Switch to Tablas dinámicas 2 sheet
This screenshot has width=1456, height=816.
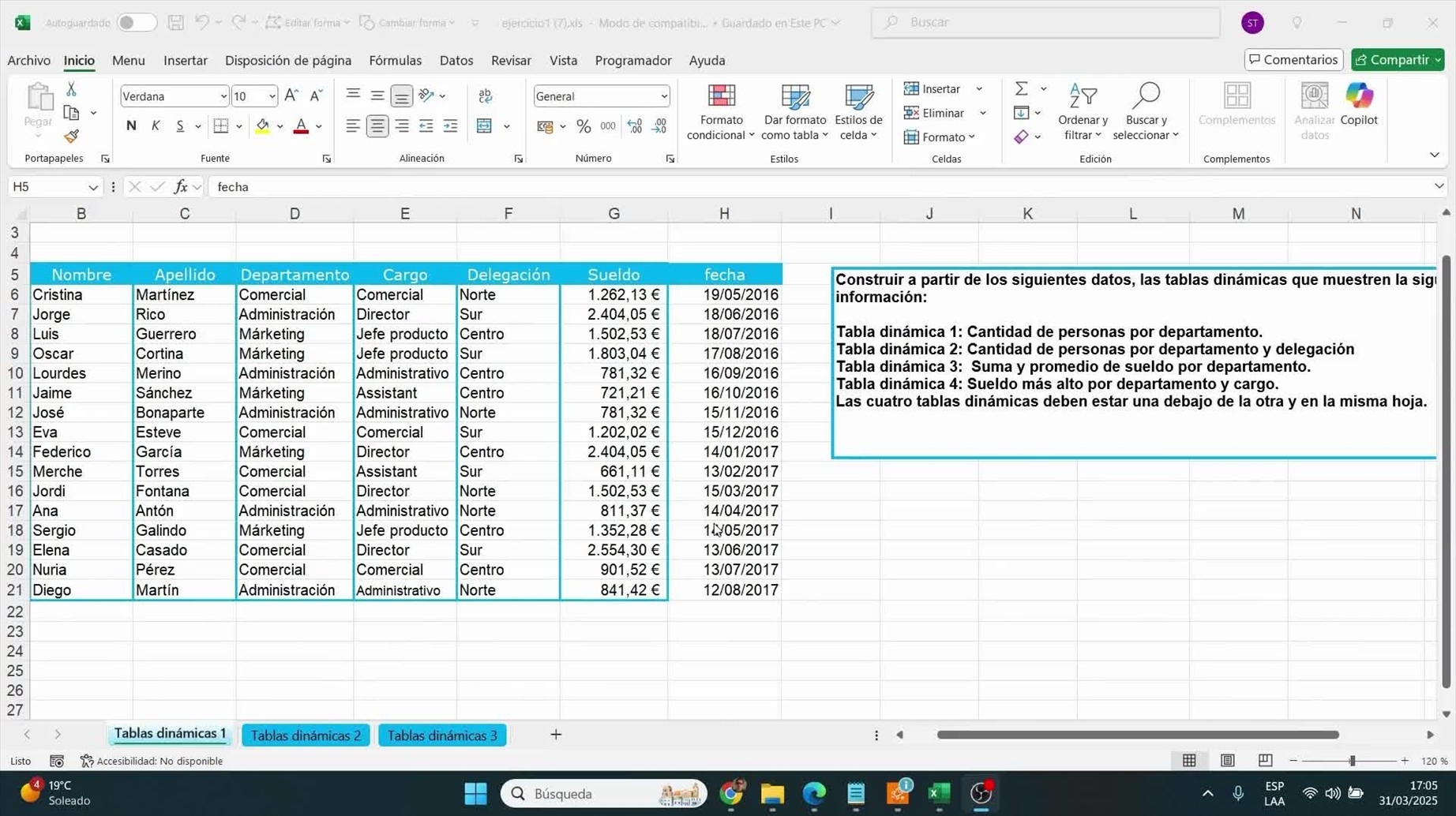(306, 735)
